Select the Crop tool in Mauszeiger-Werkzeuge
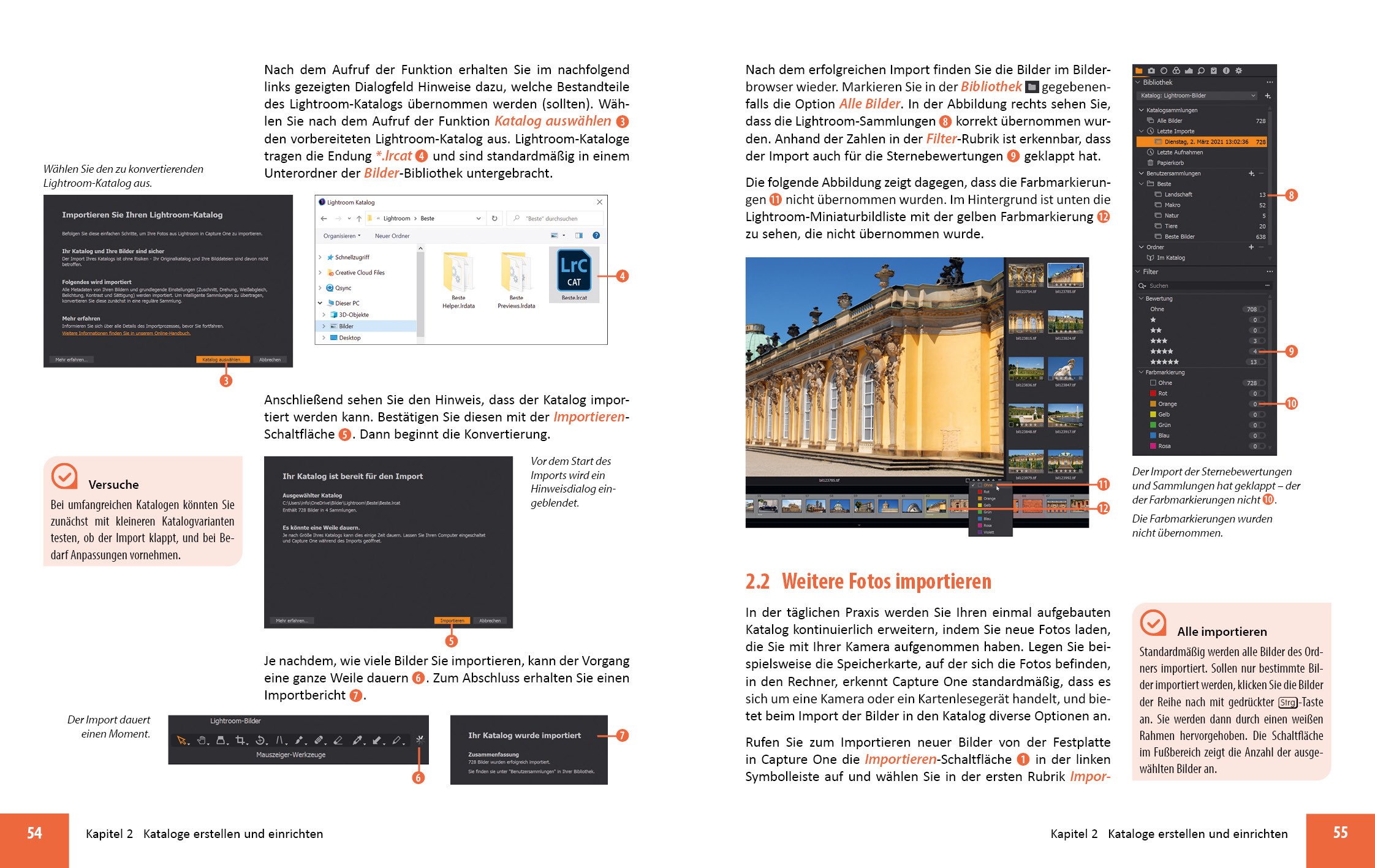1375x868 pixels. coord(240,741)
